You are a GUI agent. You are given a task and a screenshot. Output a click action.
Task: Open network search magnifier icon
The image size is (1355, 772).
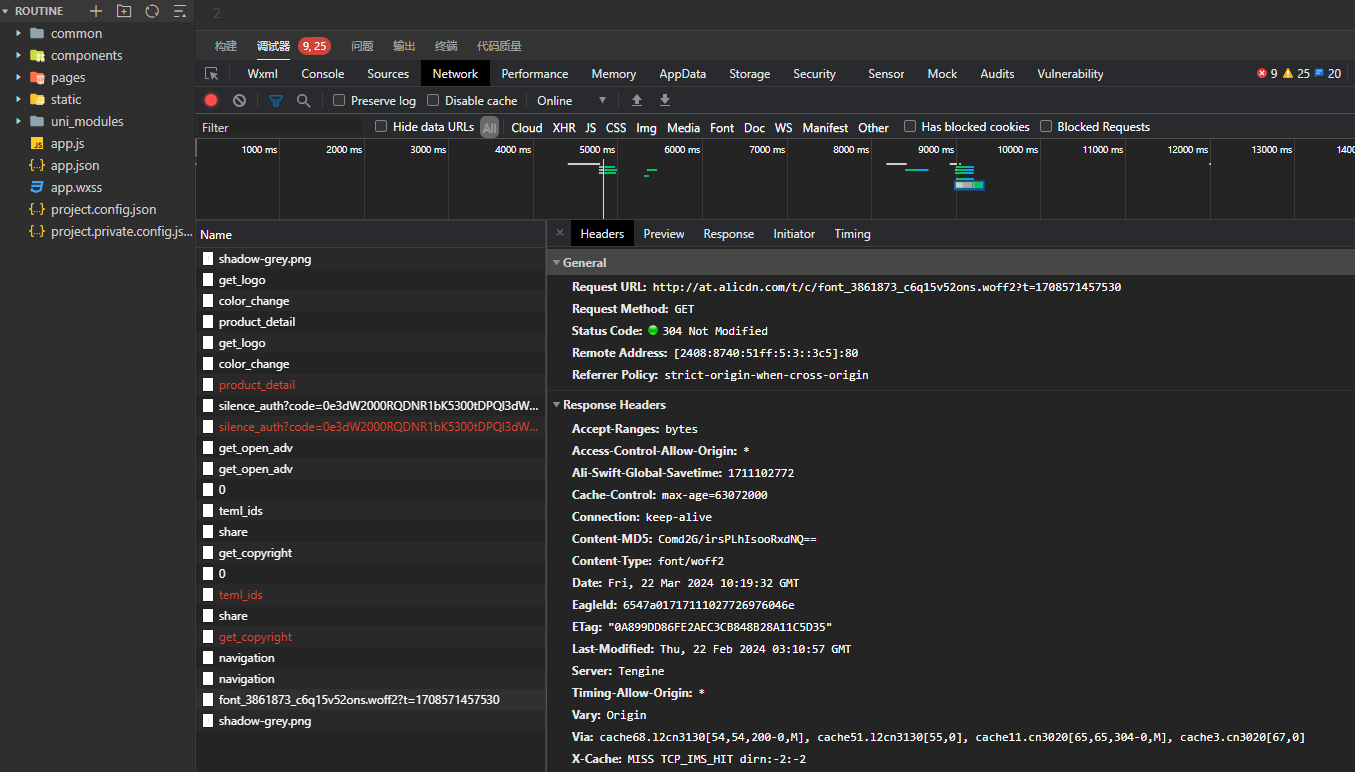pyautogui.click(x=303, y=100)
